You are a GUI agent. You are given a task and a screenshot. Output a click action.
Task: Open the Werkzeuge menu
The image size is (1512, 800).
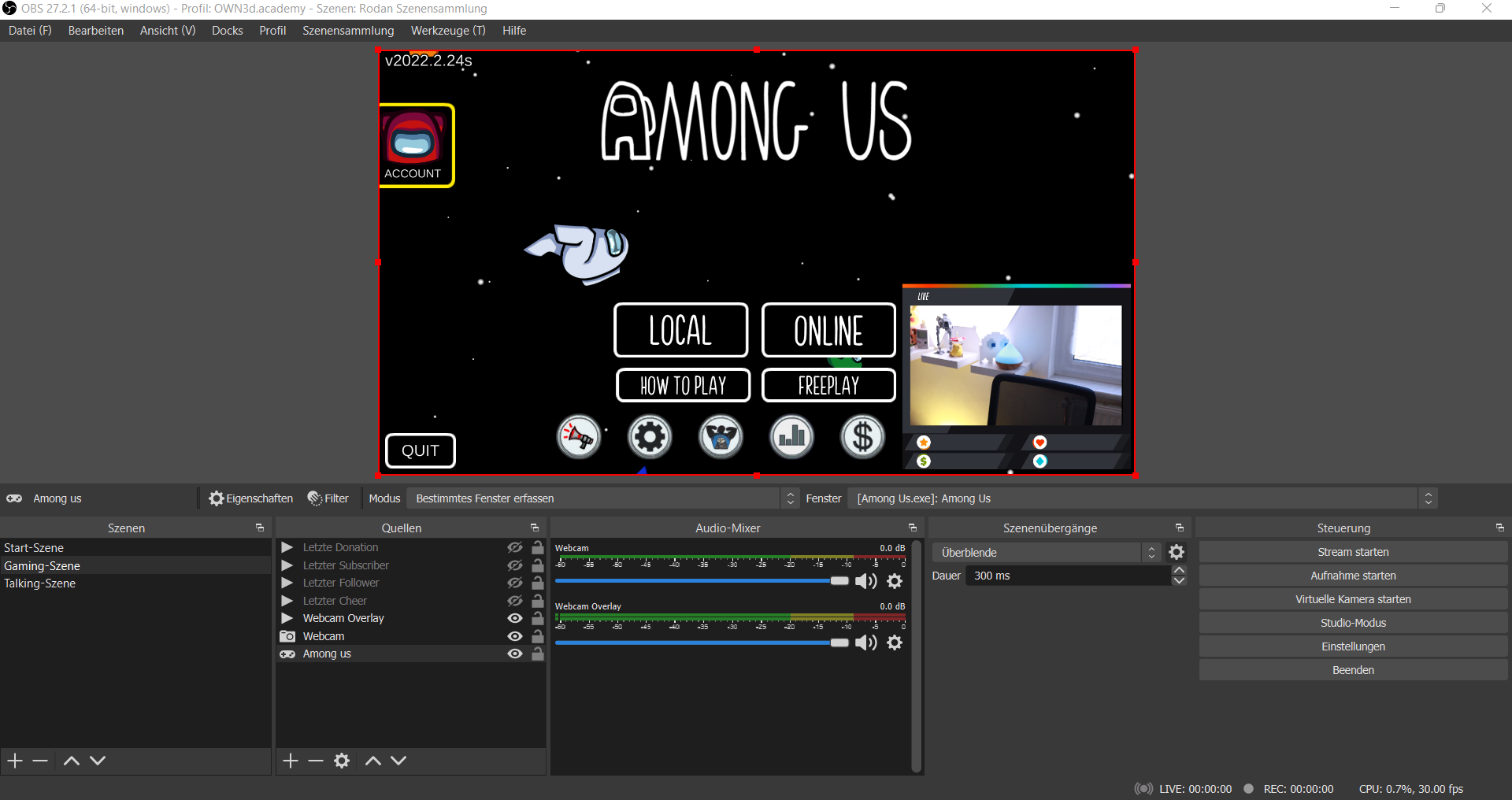pos(448,31)
